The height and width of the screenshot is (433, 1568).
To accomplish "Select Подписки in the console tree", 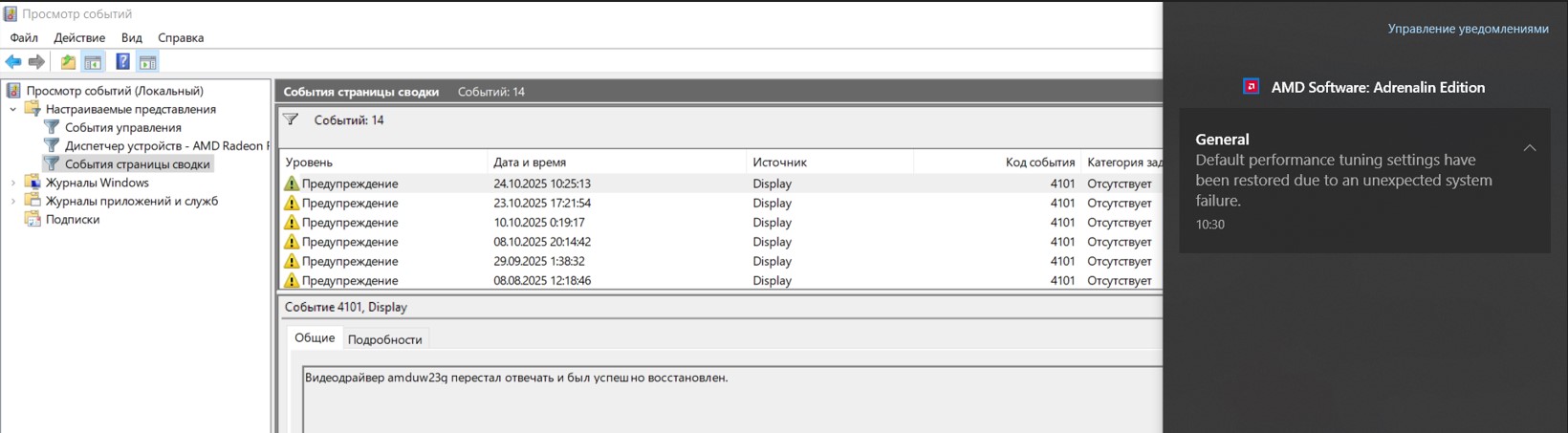I will 73,219.
